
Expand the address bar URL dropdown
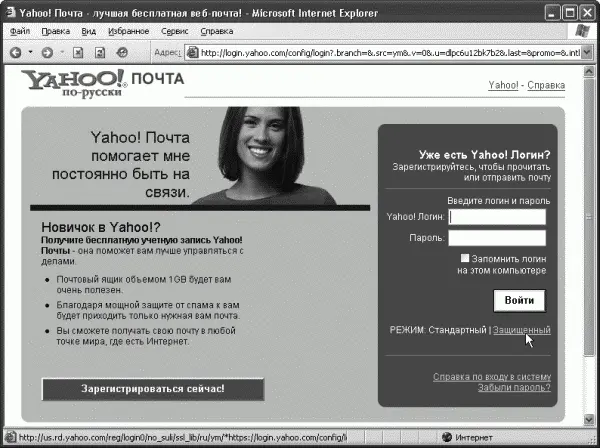tap(587, 52)
